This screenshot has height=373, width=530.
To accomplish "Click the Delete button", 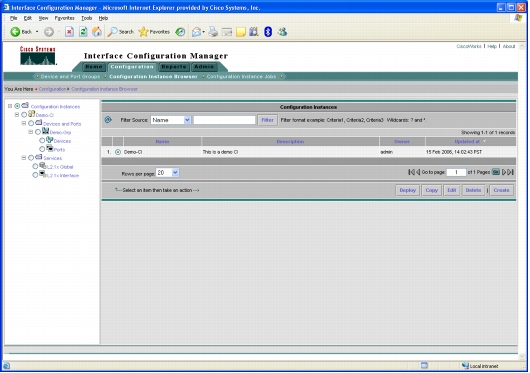I will point(473,190).
